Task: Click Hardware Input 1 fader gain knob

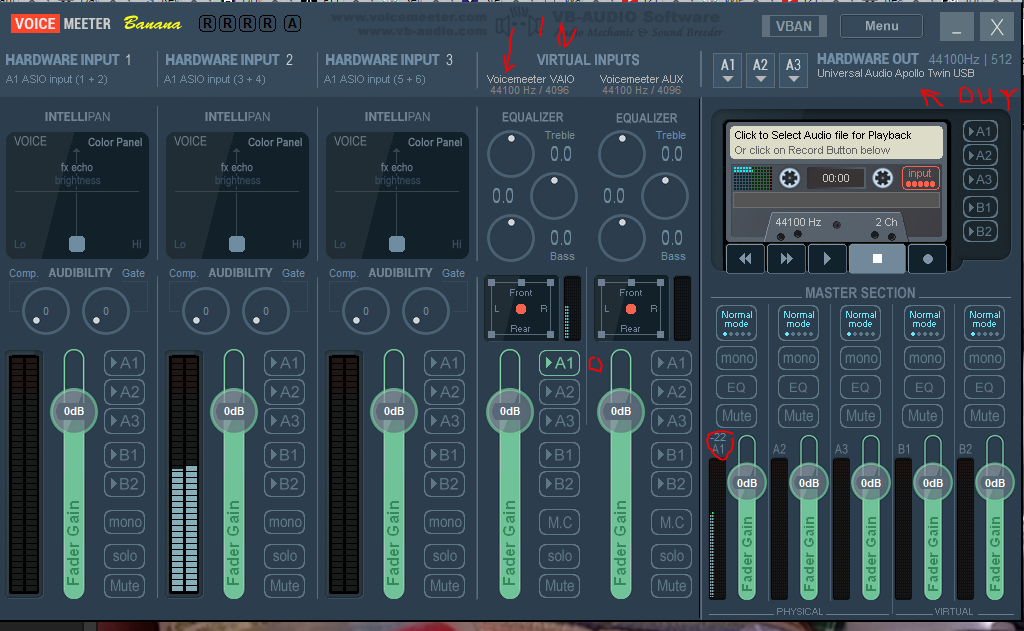Action: click(74, 411)
